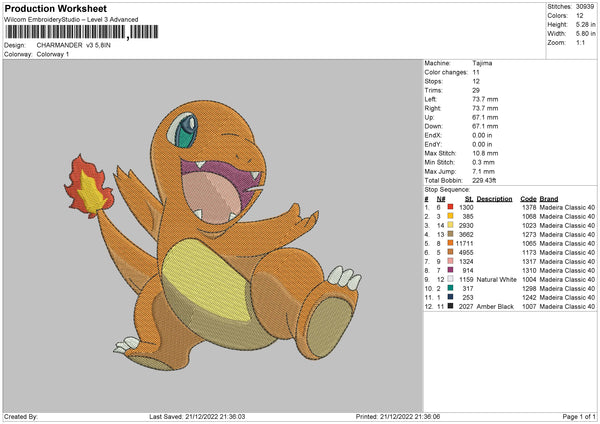The image size is (600, 424).
Task: Select the Machine value Tajima
Action: pos(482,62)
